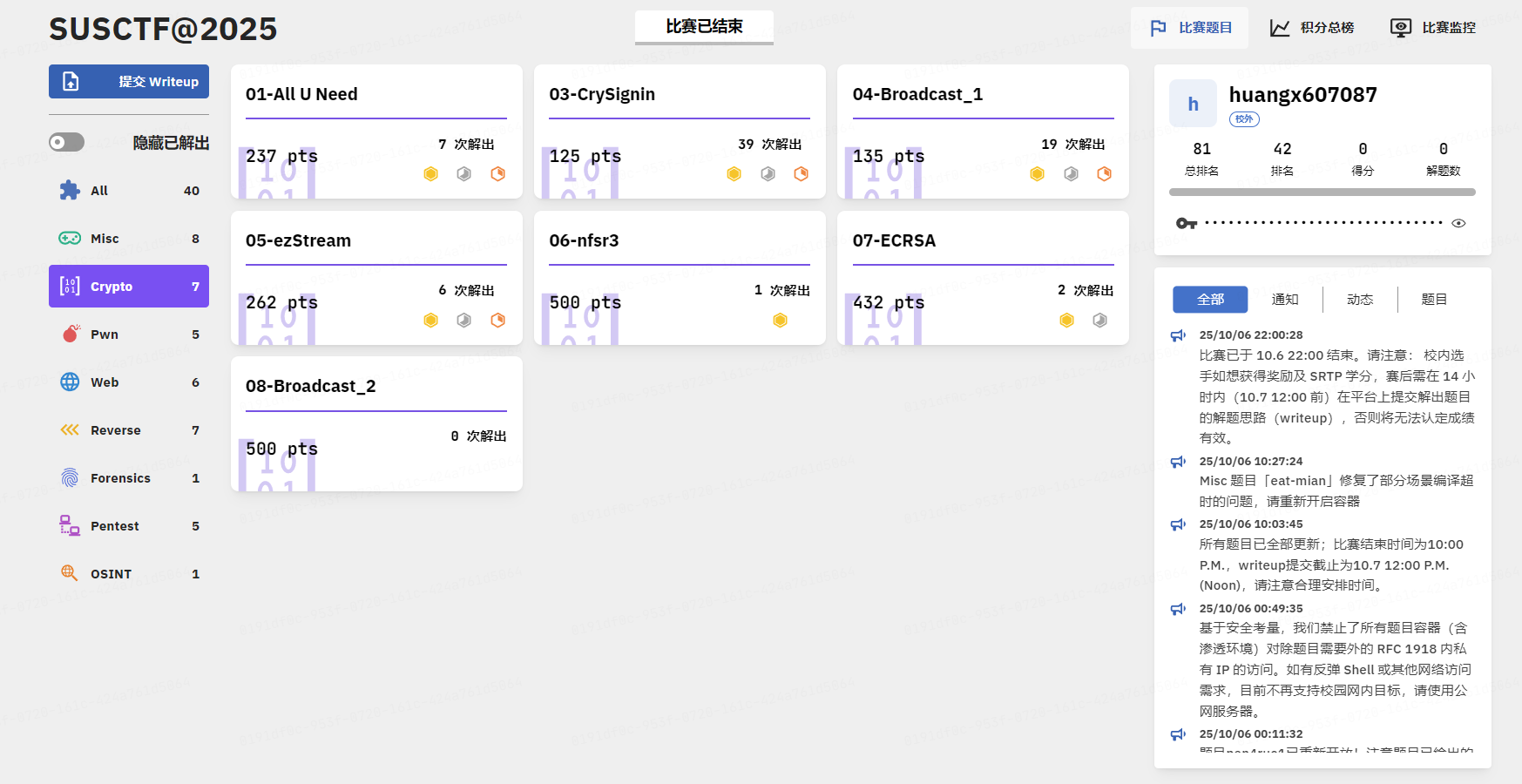Click the Submit Writeup file icon
Viewport: 1522px width, 784px height.
(71, 82)
